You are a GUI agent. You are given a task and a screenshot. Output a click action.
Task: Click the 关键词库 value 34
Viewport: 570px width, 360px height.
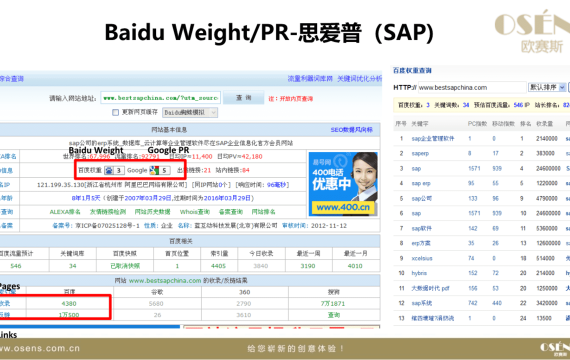(x=73, y=266)
